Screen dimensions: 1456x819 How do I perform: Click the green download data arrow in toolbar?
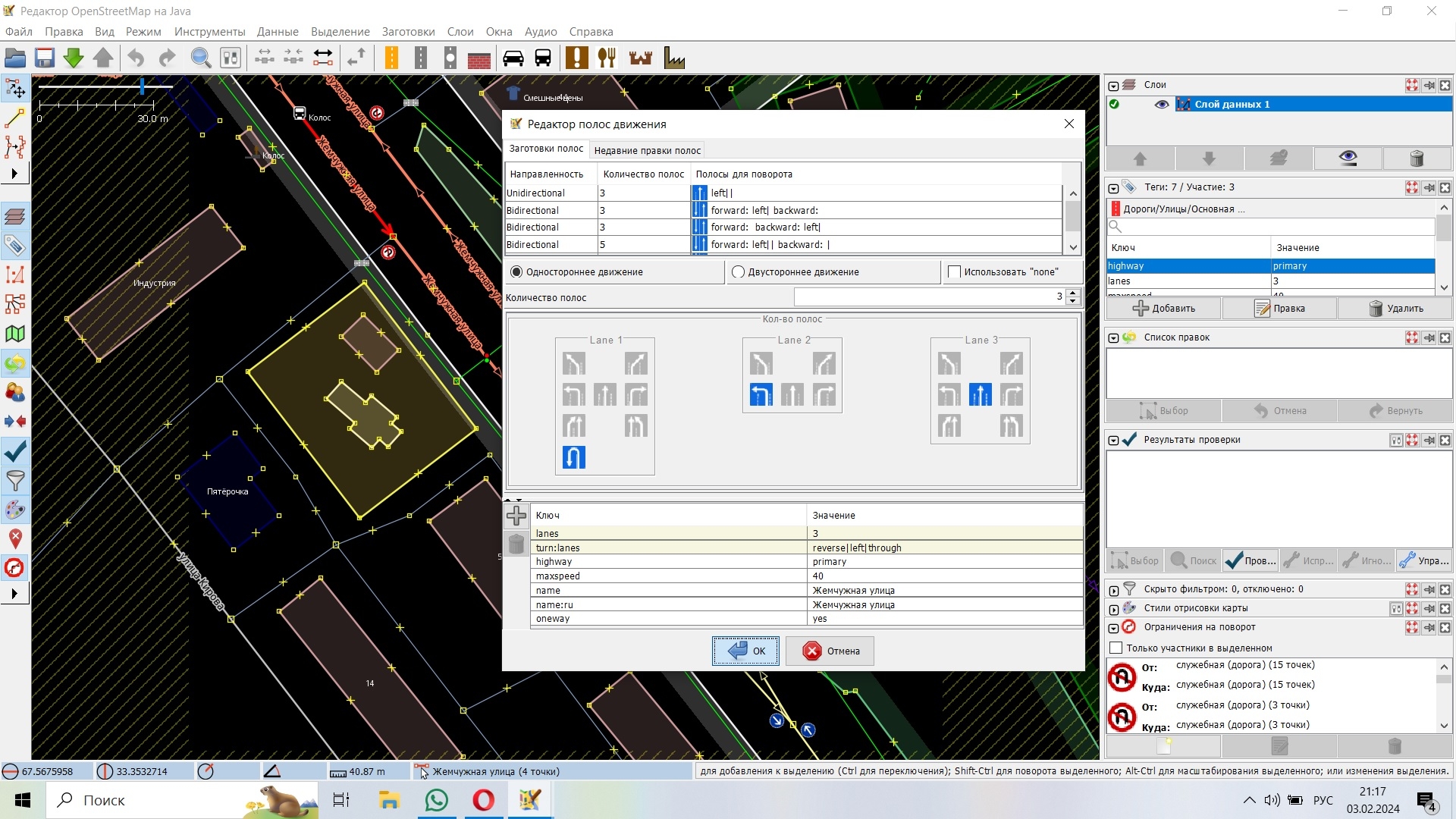click(74, 58)
